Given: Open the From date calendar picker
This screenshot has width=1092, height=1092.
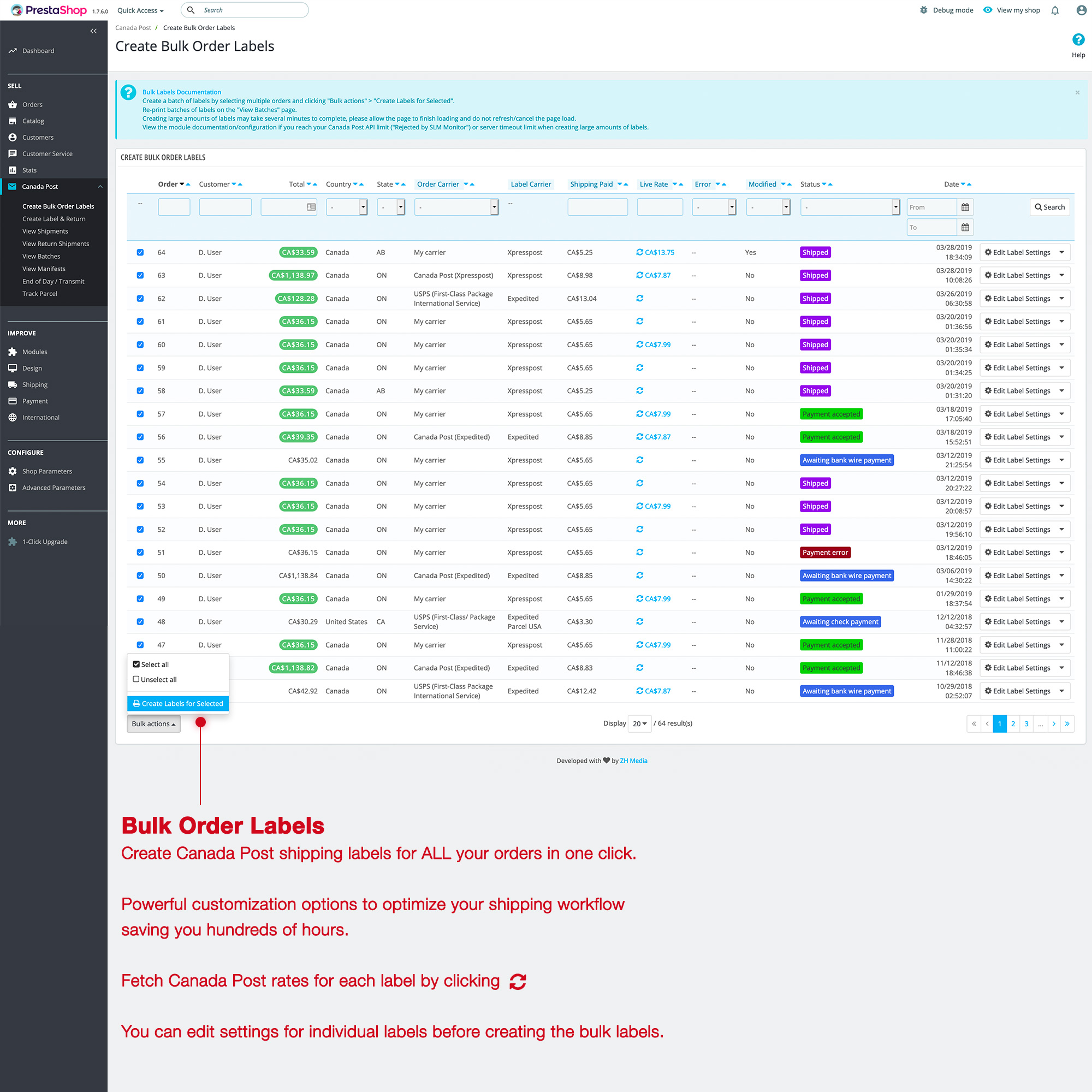Looking at the screenshot, I should tap(965, 207).
